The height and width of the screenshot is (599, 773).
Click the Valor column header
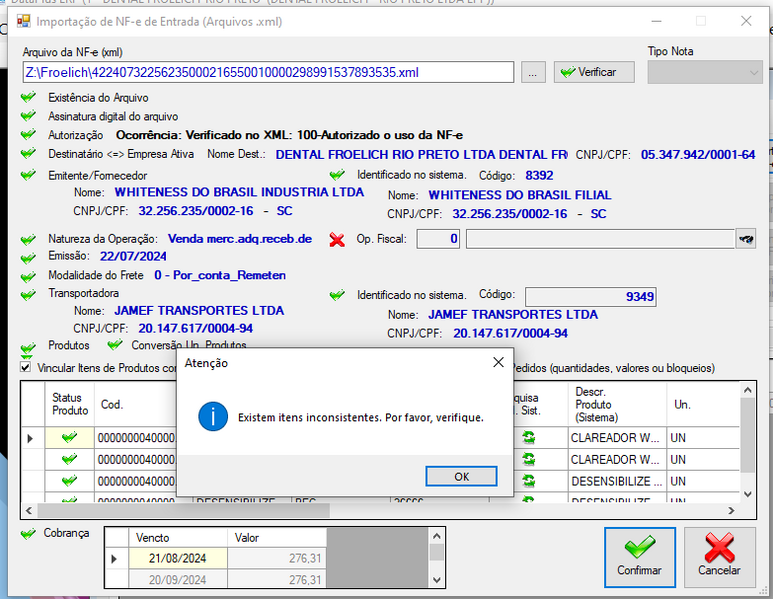coord(277,537)
